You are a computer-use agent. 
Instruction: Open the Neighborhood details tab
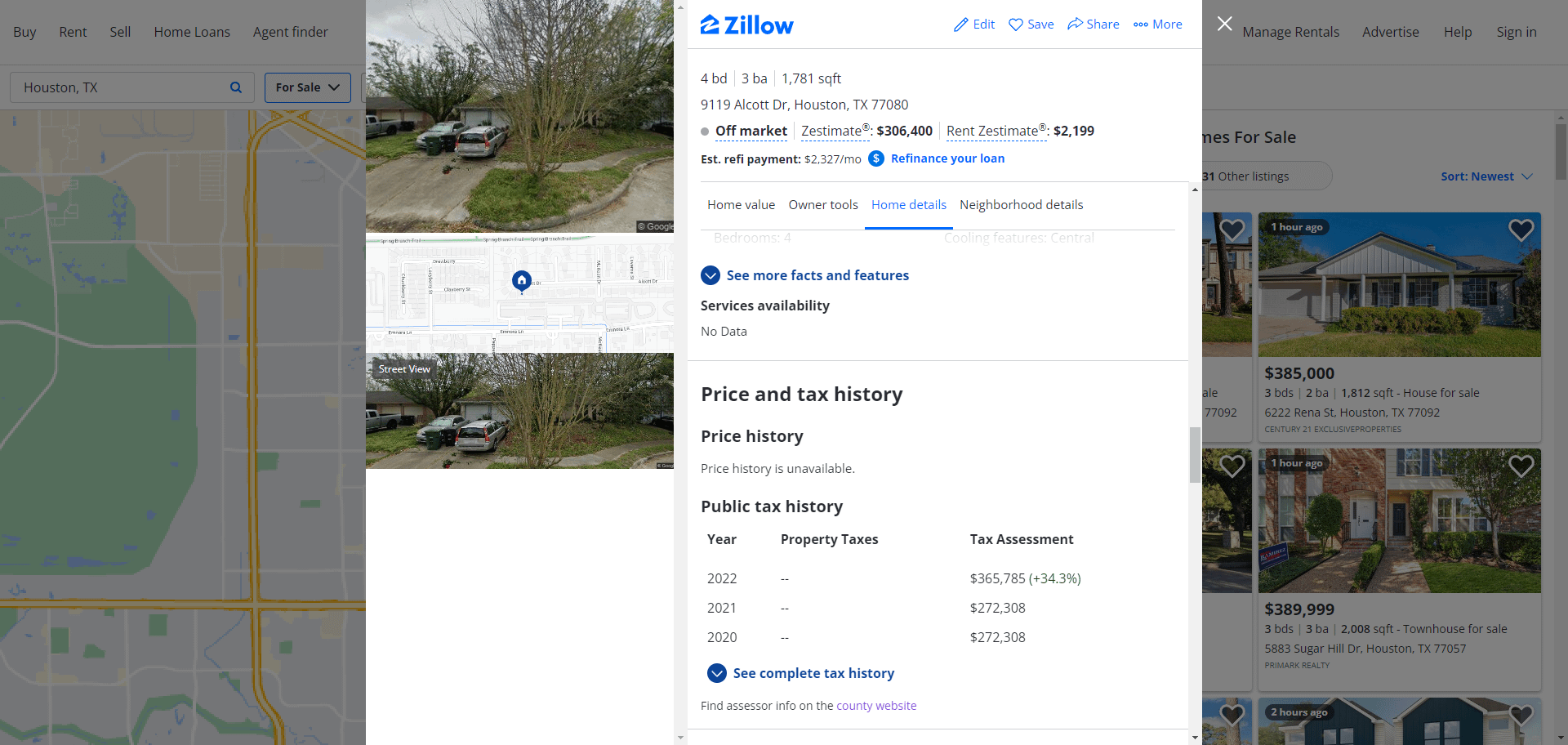click(1022, 205)
